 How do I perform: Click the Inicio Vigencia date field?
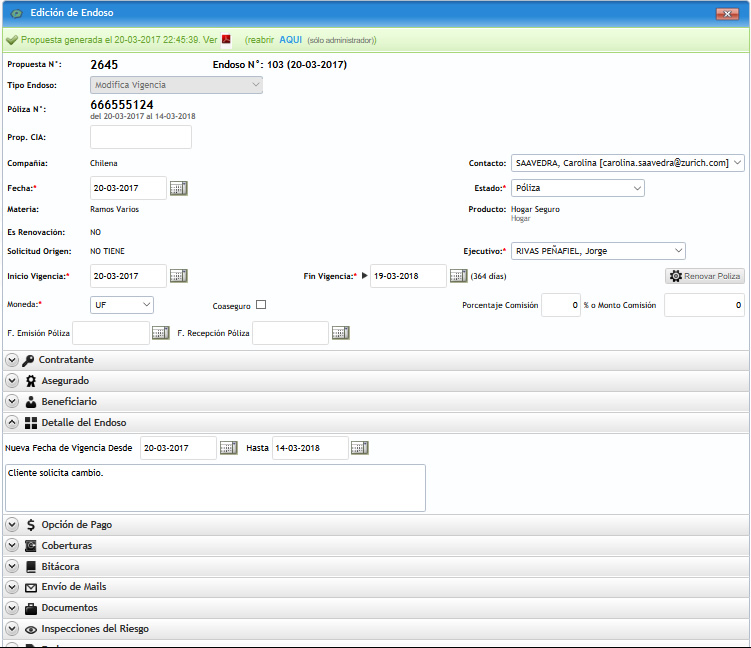pyautogui.click(x=128, y=276)
